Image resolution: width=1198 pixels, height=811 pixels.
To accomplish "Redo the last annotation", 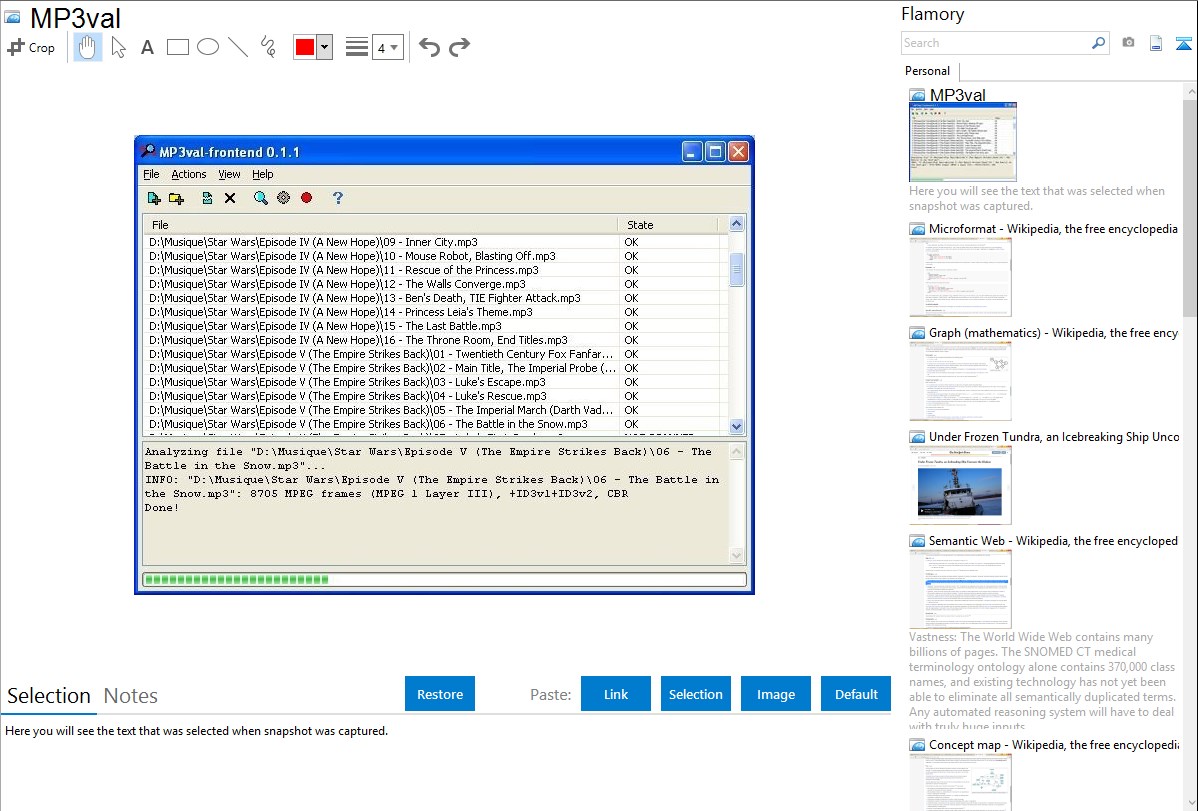I will pos(459,47).
